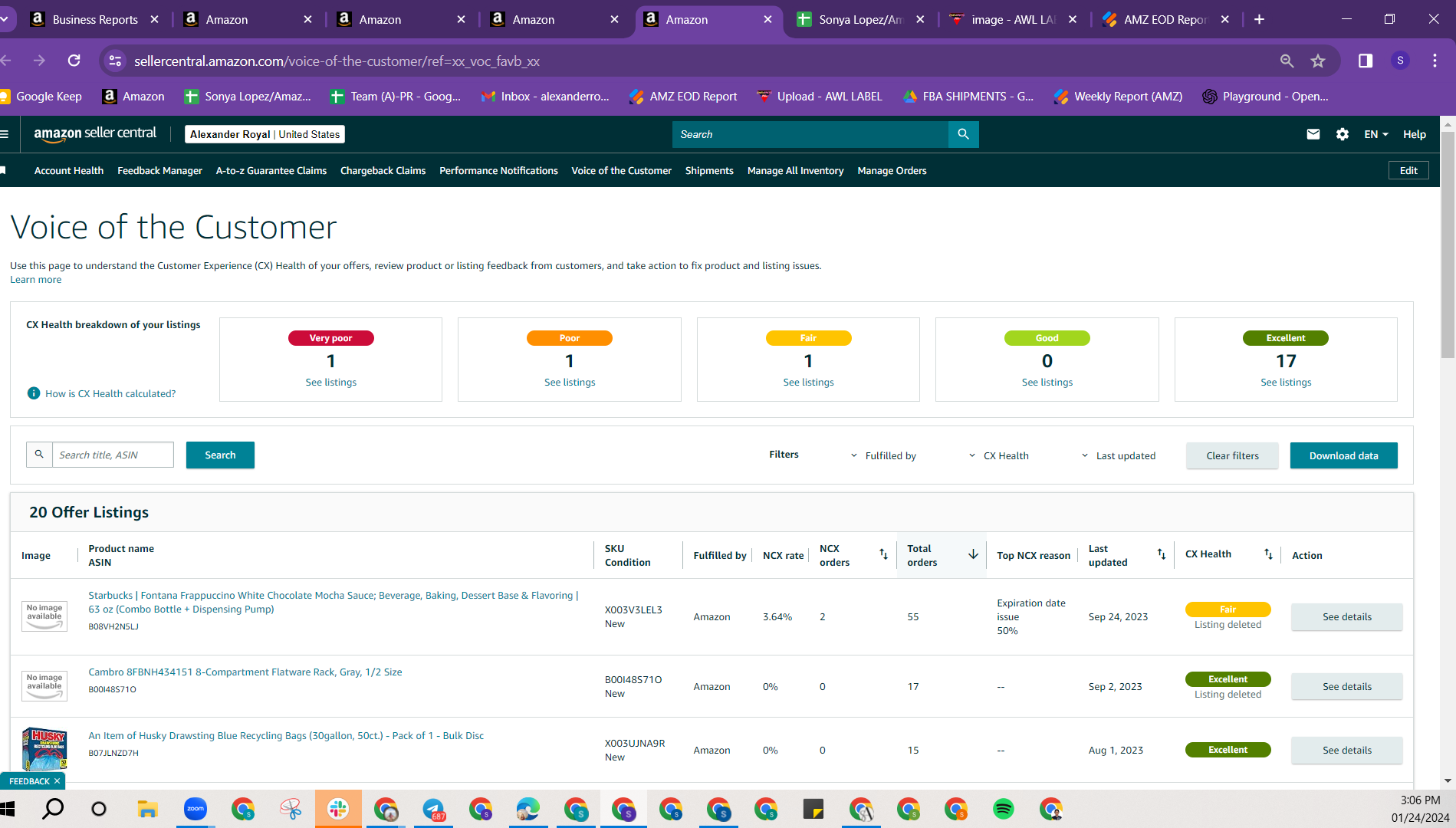Click See details for the Starbucks listing
Image resolution: width=1456 pixels, height=828 pixels.
pyautogui.click(x=1346, y=616)
